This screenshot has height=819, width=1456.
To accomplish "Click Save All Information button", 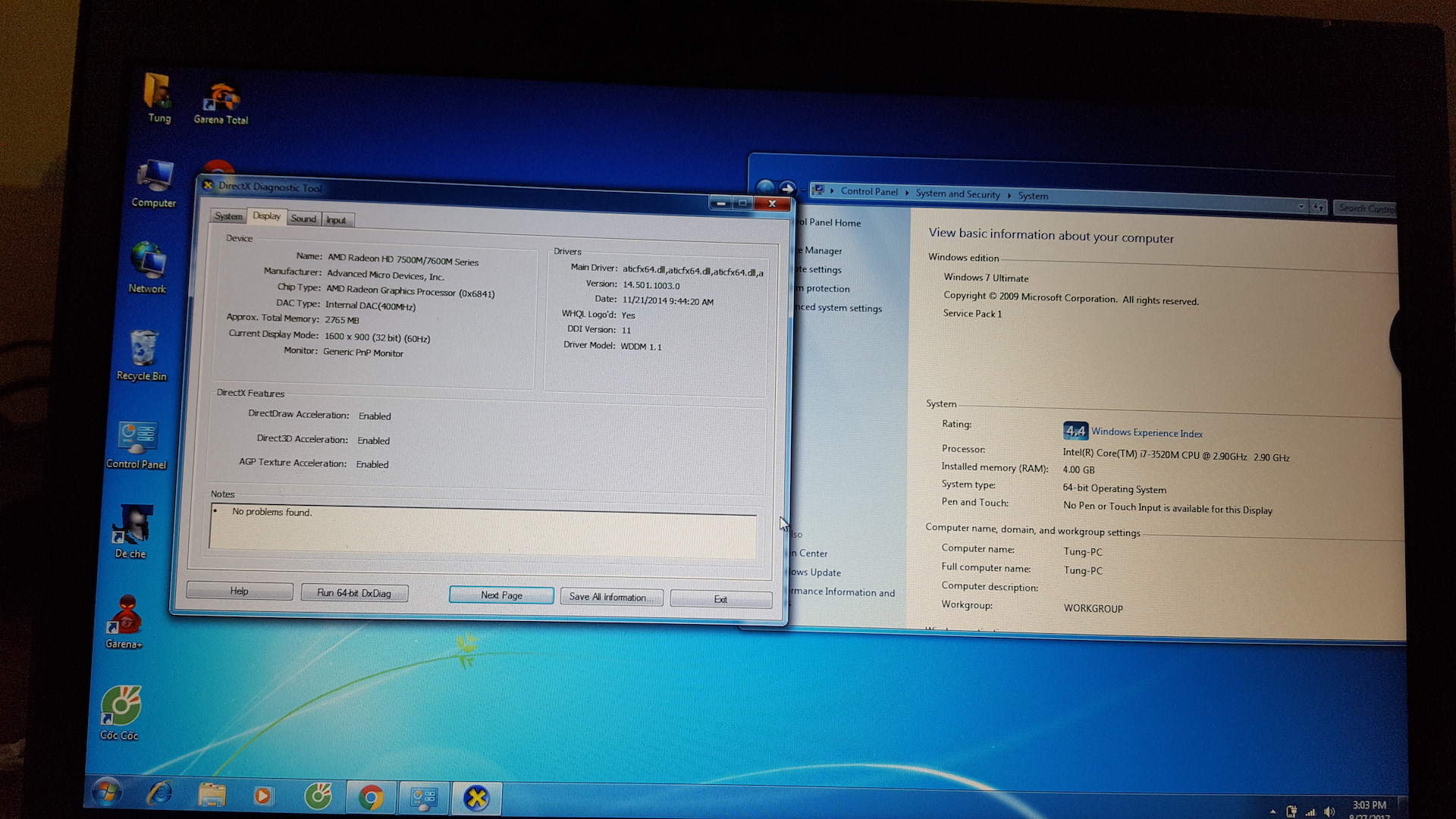I will [x=611, y=598].
